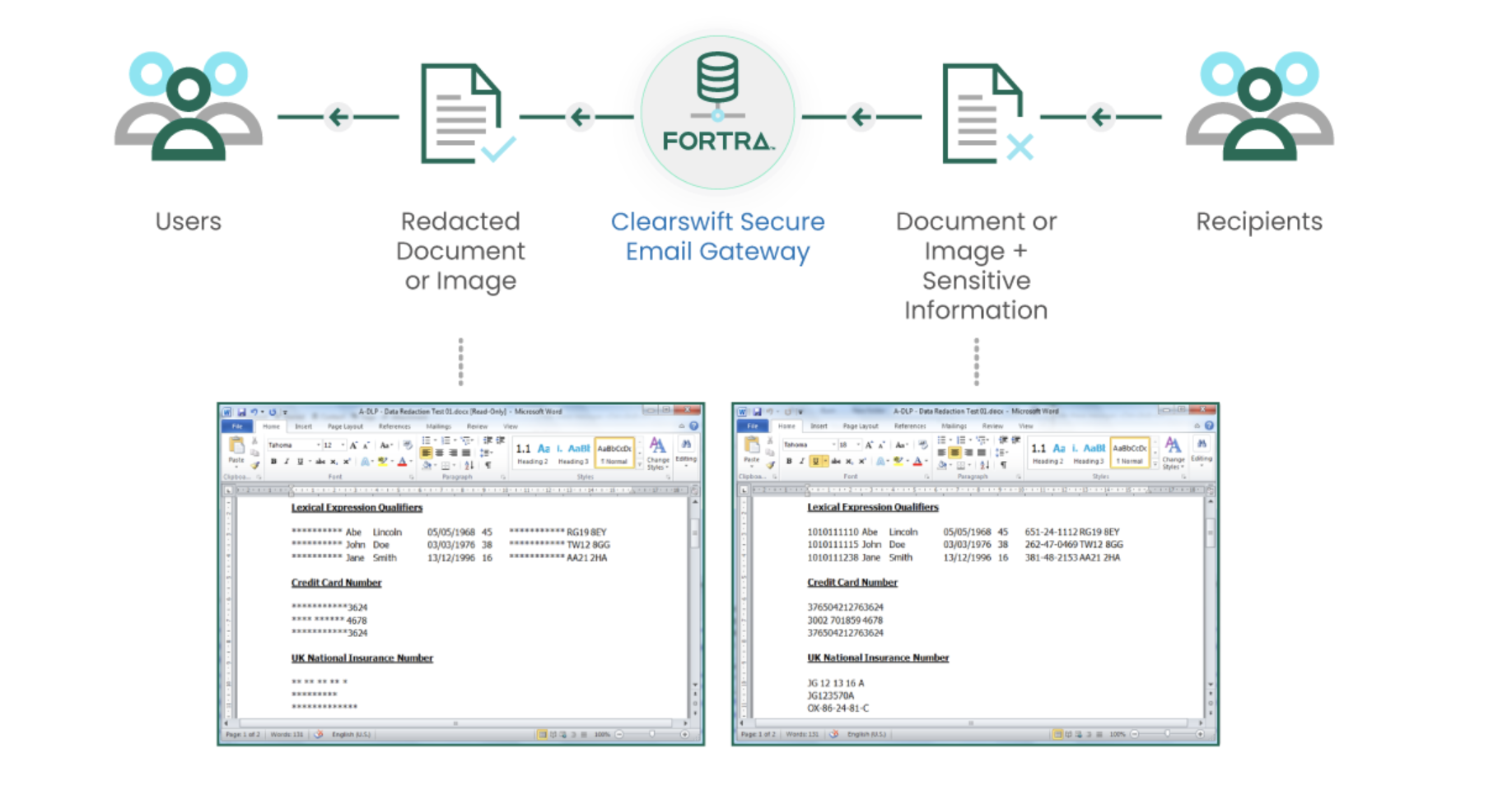Click Help icon in right Word window
The image size is (1512, 800).
click(x=1210, y=426)
